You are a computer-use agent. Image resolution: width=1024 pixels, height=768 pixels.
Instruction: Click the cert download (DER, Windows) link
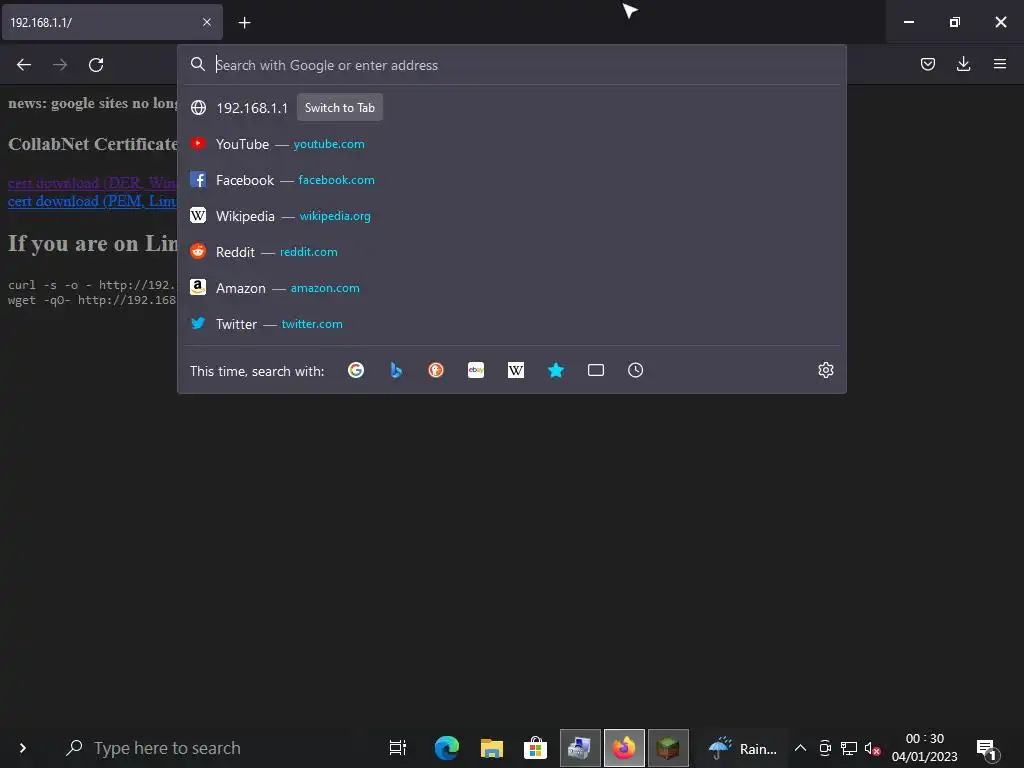click(x=92, y=183)
